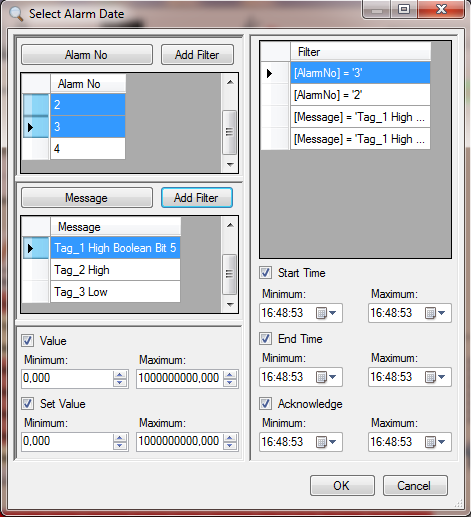Open calendar for End Time minimum

point(326,377)
